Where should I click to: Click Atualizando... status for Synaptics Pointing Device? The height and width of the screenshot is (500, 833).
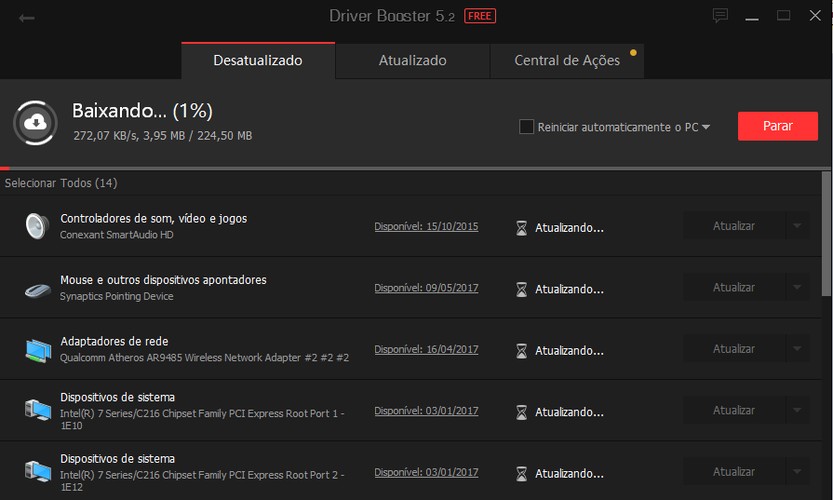(x=569, y=290)
